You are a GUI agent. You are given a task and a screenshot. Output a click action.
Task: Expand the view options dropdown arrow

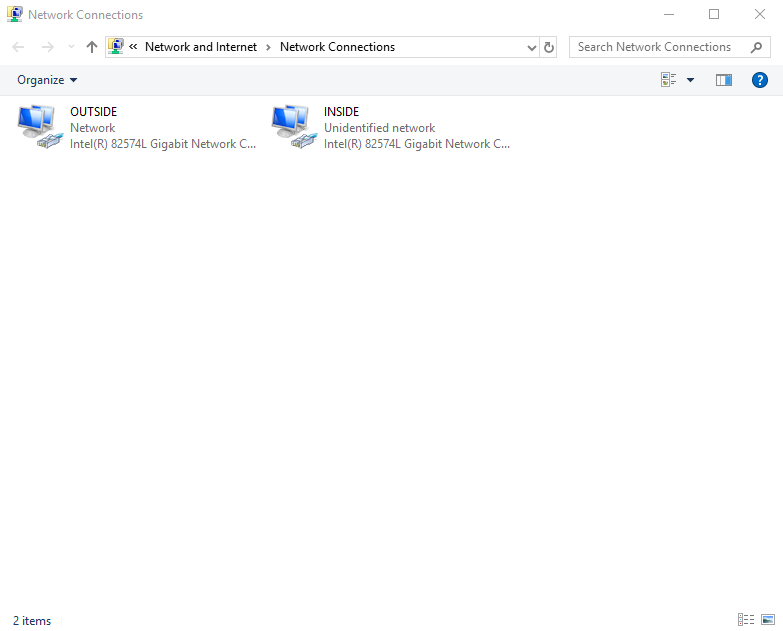pos(690,80)
